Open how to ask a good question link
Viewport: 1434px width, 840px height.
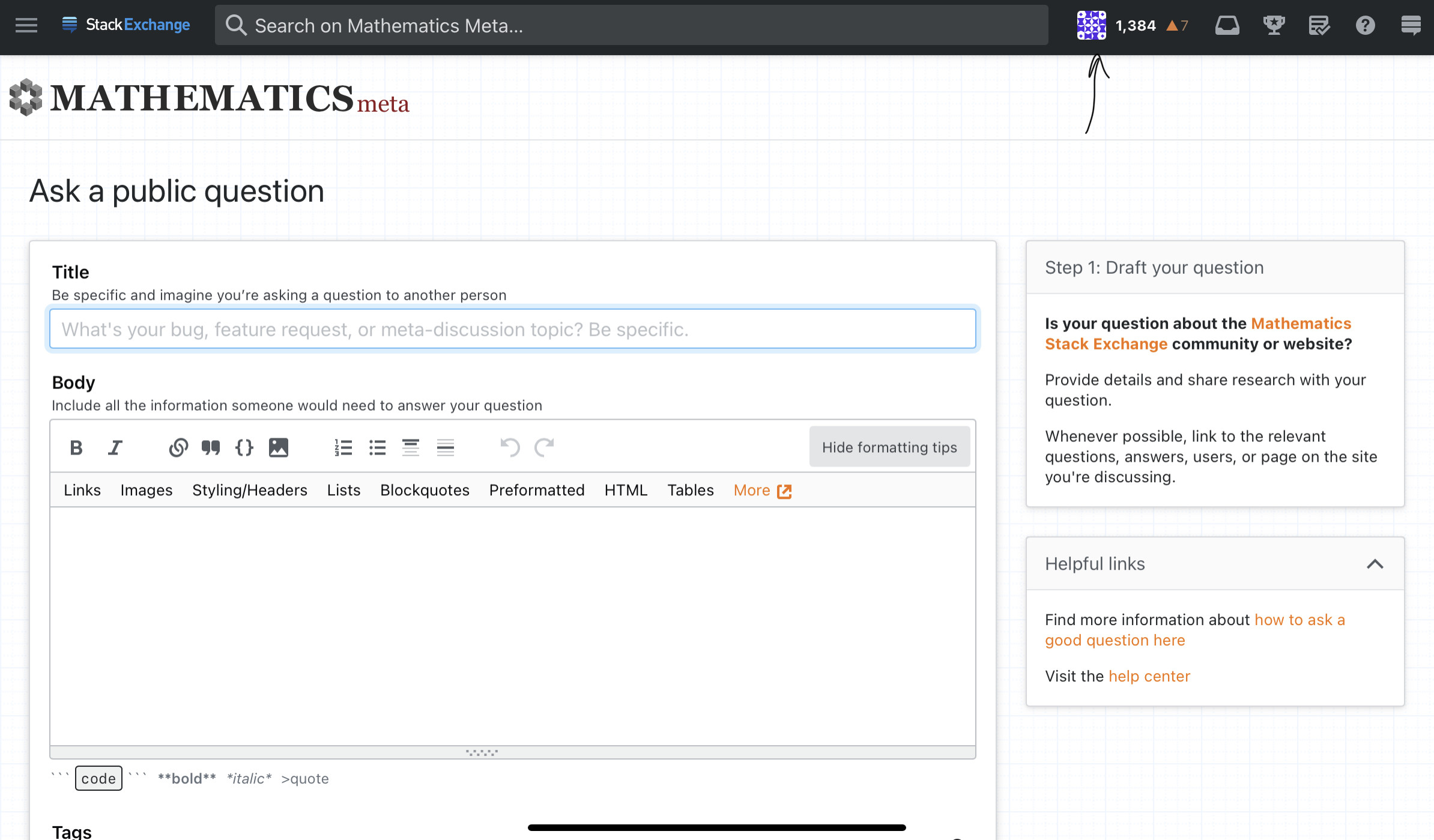(x=1195, y=630)
